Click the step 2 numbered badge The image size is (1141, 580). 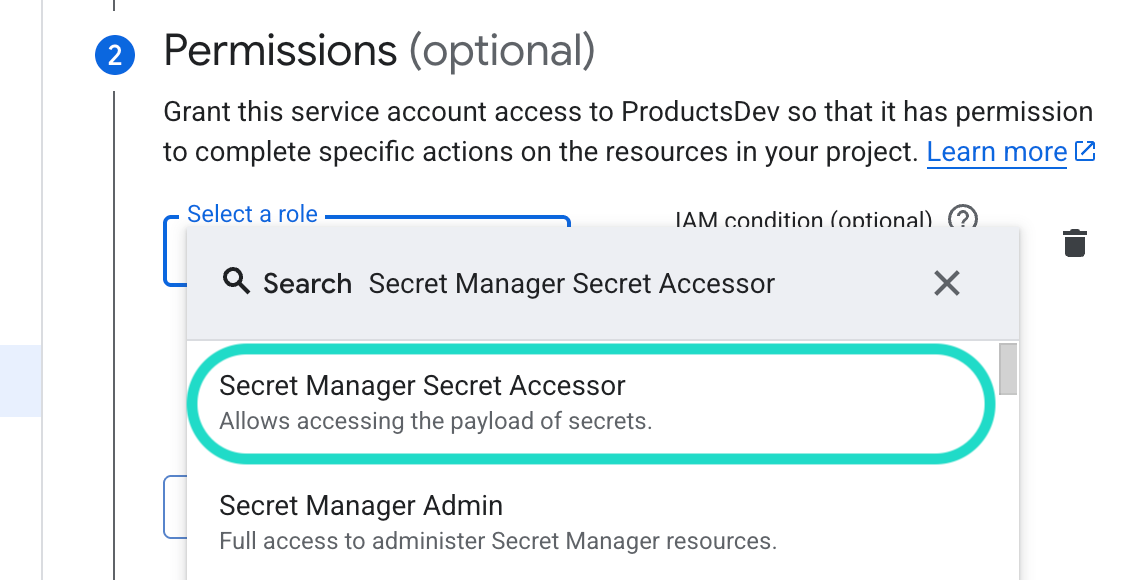point(115,55)
